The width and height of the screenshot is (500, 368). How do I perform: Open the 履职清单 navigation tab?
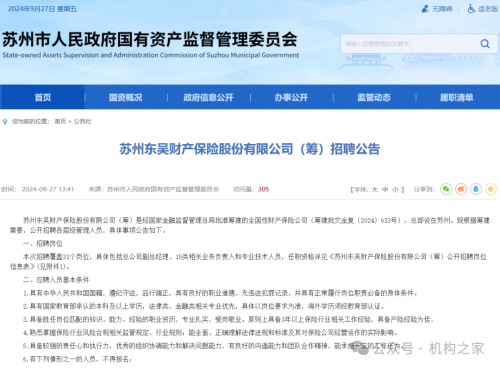pyautogui.click(x=457, y=97)
